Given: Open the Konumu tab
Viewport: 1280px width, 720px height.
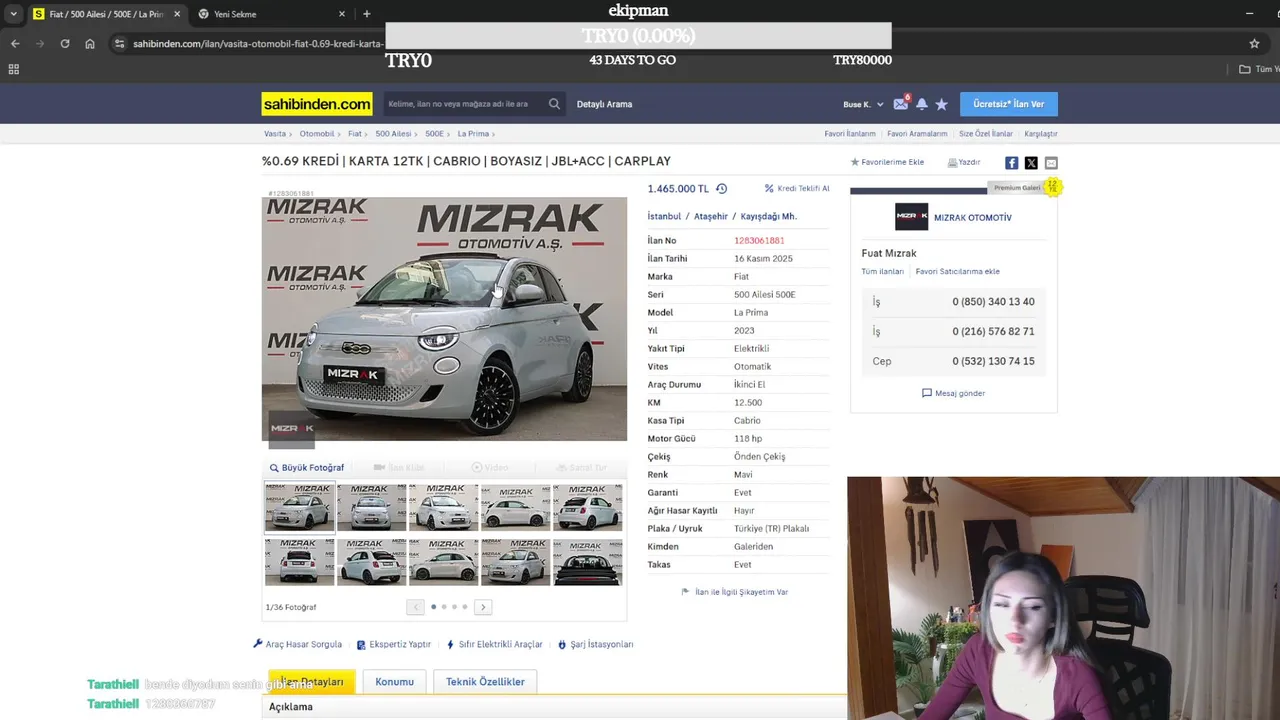Looking at the screenshot, I should 394,682.
